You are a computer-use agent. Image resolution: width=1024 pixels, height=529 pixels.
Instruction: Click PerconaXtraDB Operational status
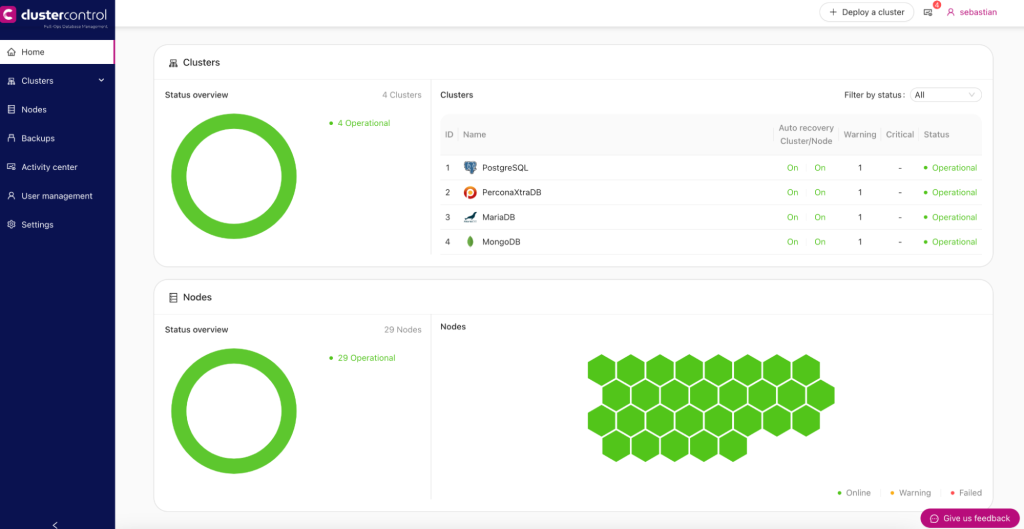tap(950, 193)
